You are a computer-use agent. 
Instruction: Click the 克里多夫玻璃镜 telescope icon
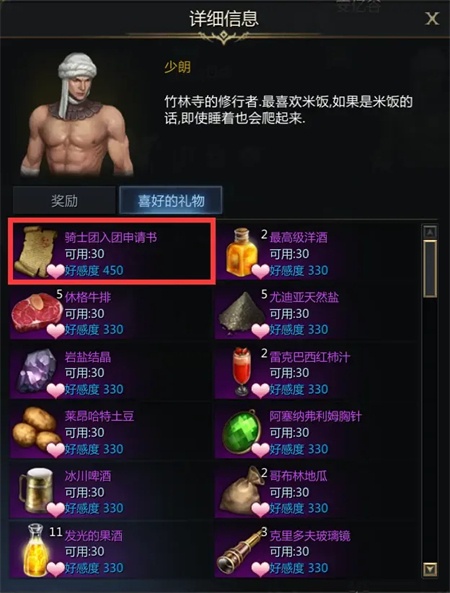[x=241, y=551]
